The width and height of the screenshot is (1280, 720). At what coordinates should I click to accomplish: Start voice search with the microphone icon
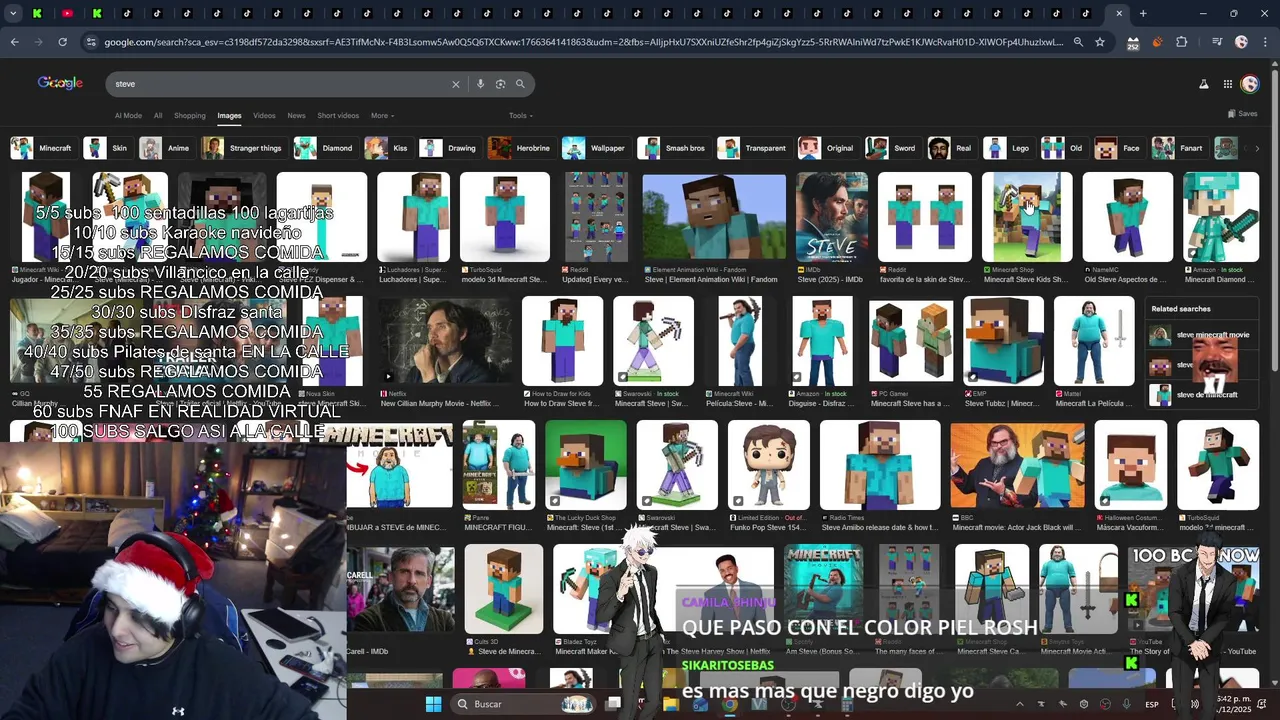pos(480,84)
